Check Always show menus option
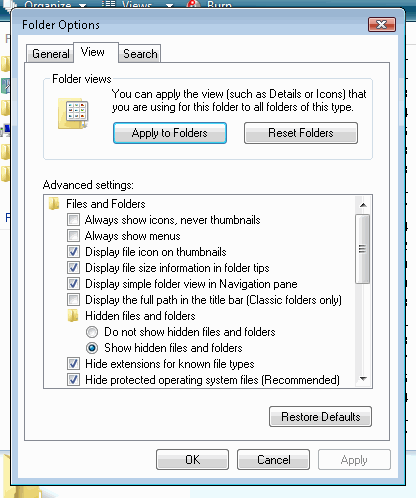416x498 pixels. 73,236
